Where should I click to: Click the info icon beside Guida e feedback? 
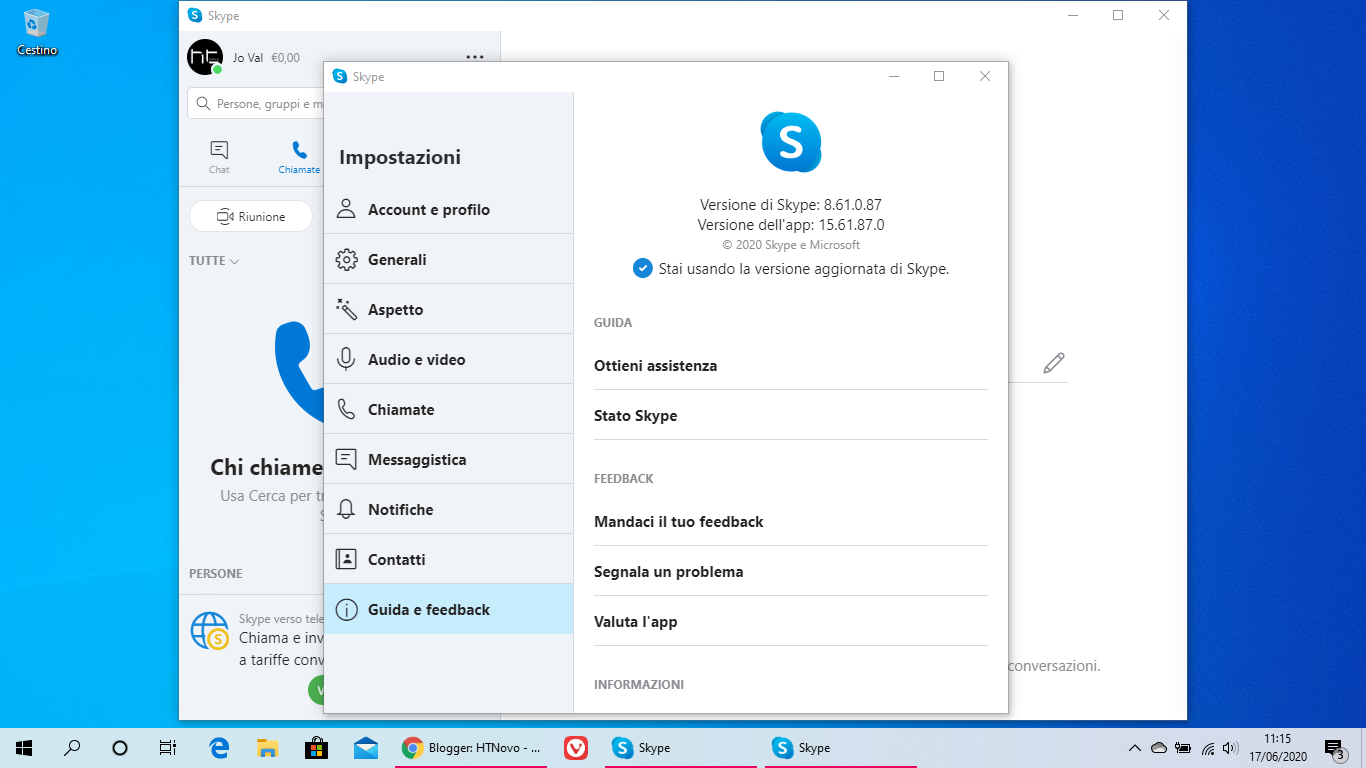point(346,609)
